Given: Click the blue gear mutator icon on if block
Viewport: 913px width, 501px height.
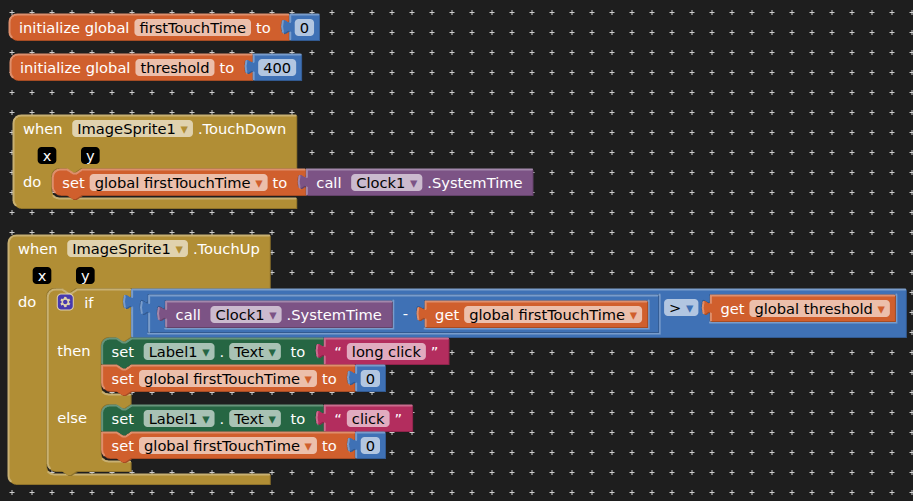Looking at the screenshot, I should [x=66, y=302].
